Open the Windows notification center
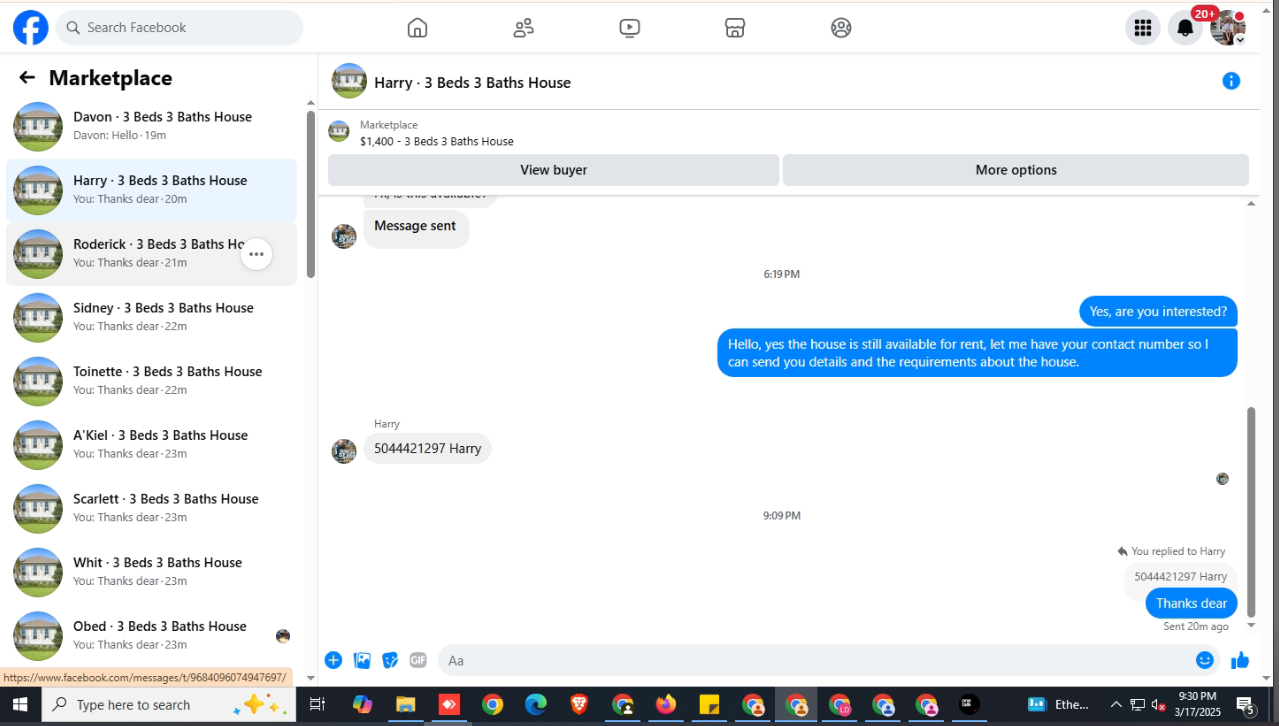1279x726 pixels. coord(1245,705)
